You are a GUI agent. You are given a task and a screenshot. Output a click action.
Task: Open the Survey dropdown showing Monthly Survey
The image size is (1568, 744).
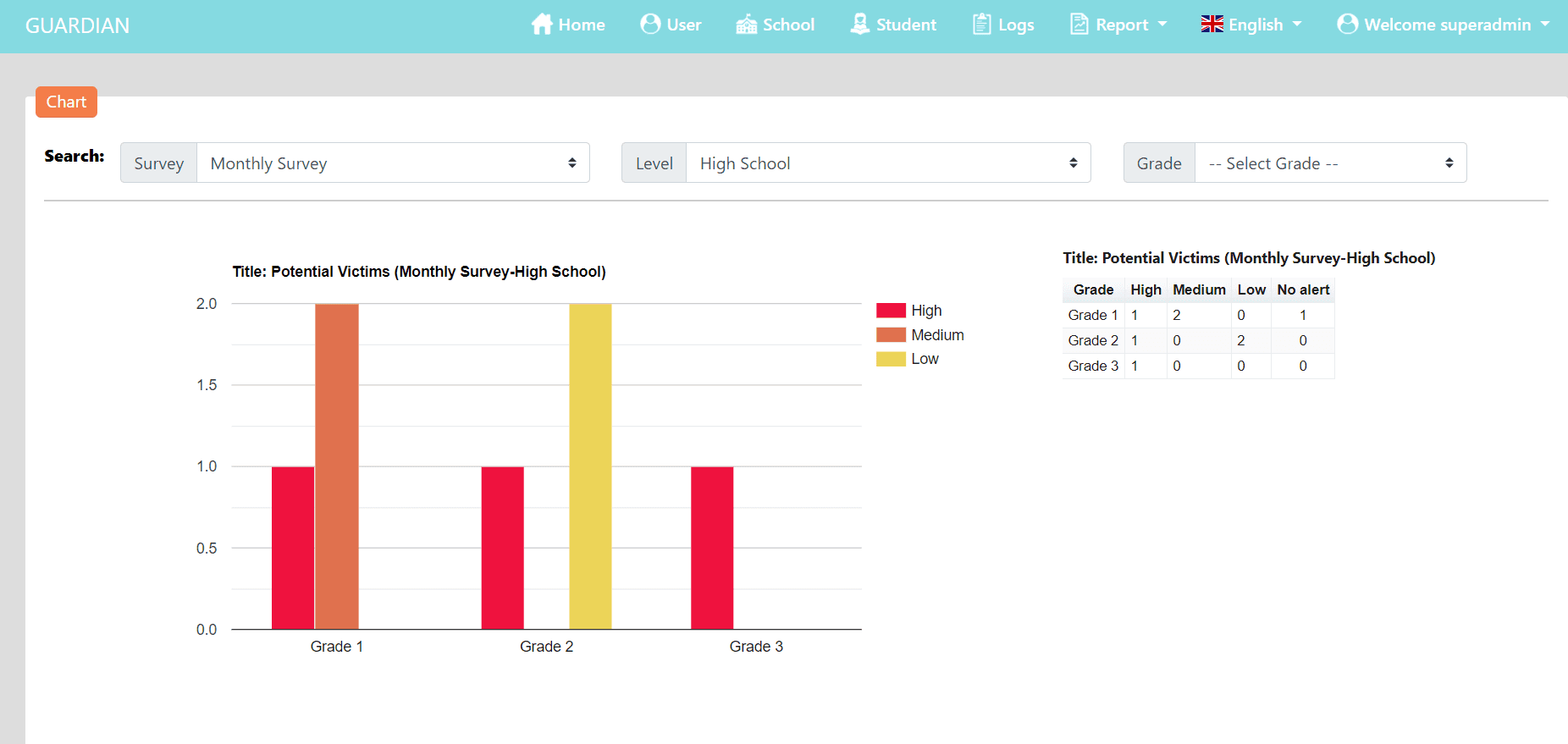393,163
